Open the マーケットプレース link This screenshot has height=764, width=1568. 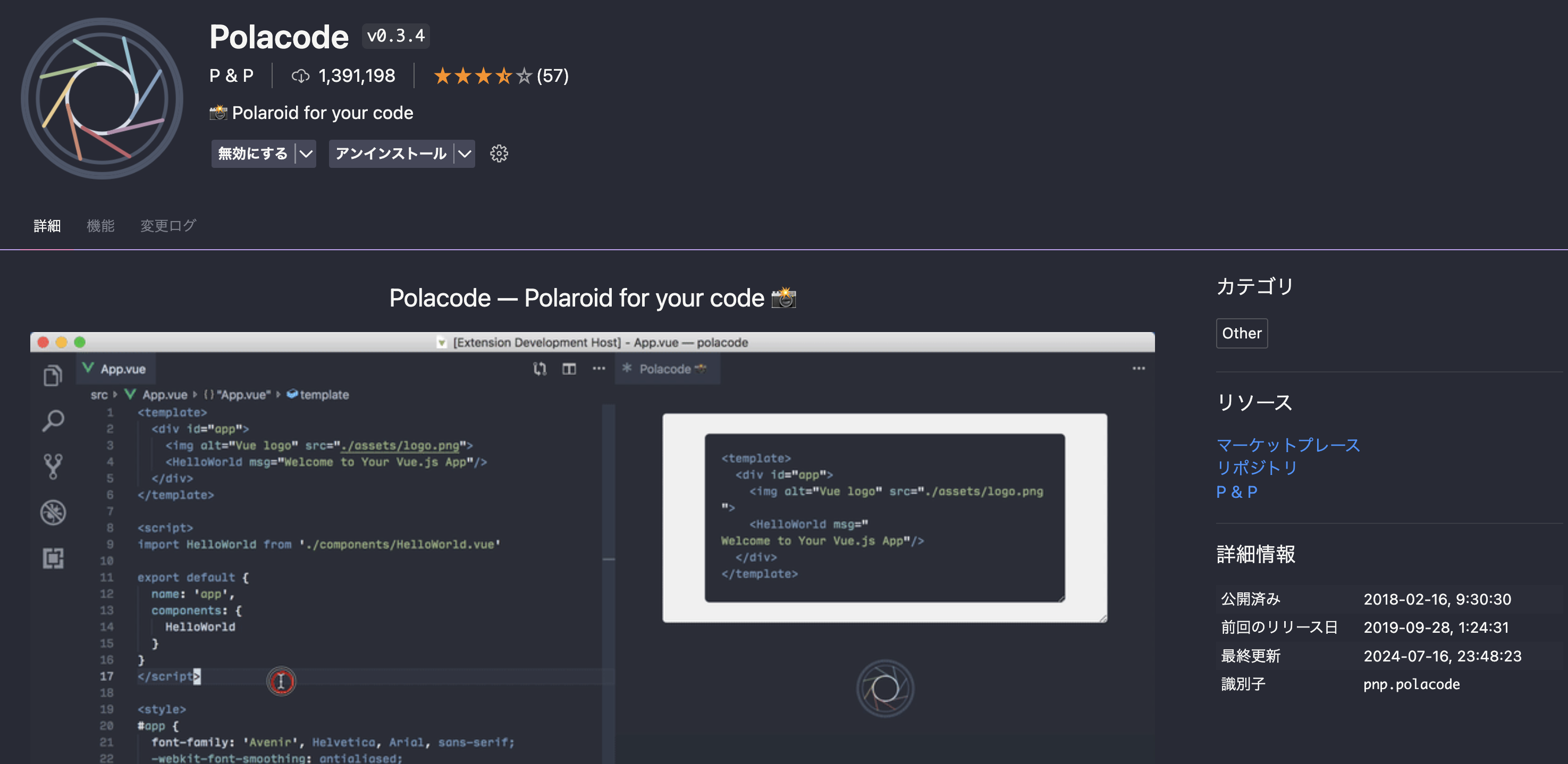pos(1287,445)
